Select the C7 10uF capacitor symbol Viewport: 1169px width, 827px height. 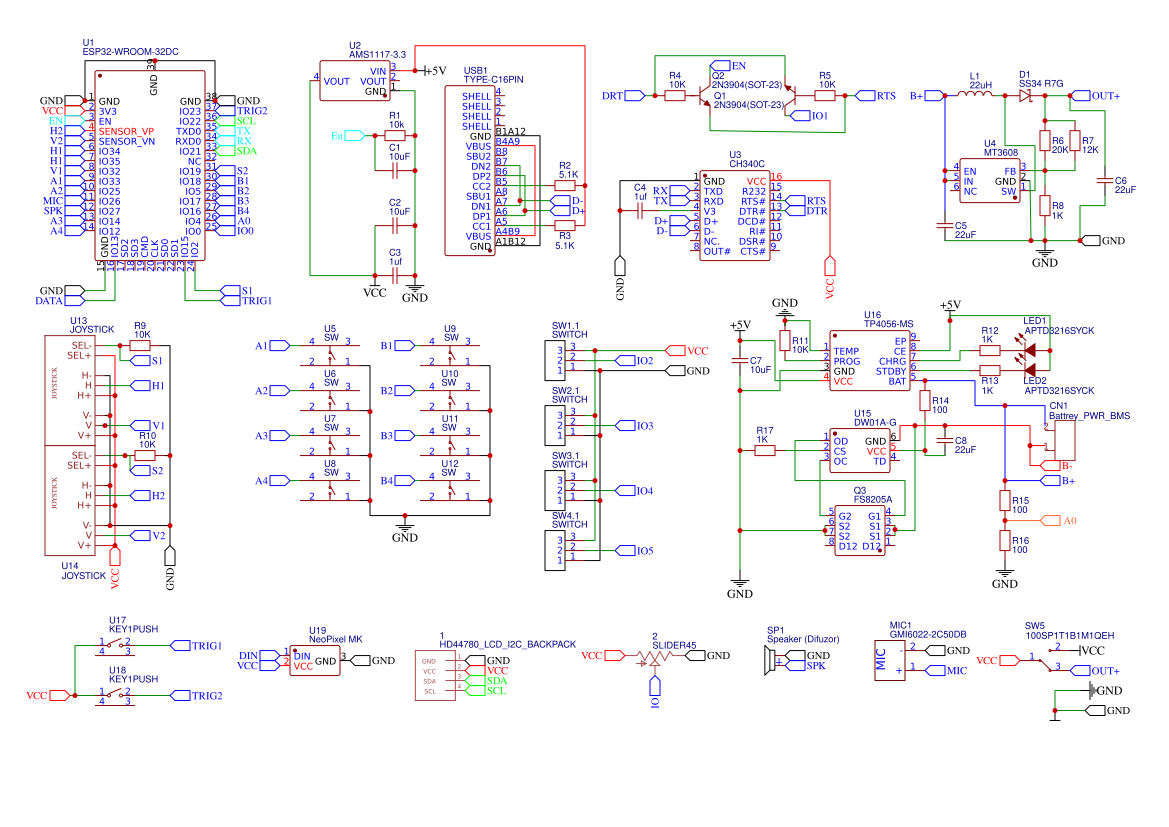[740, 360]
